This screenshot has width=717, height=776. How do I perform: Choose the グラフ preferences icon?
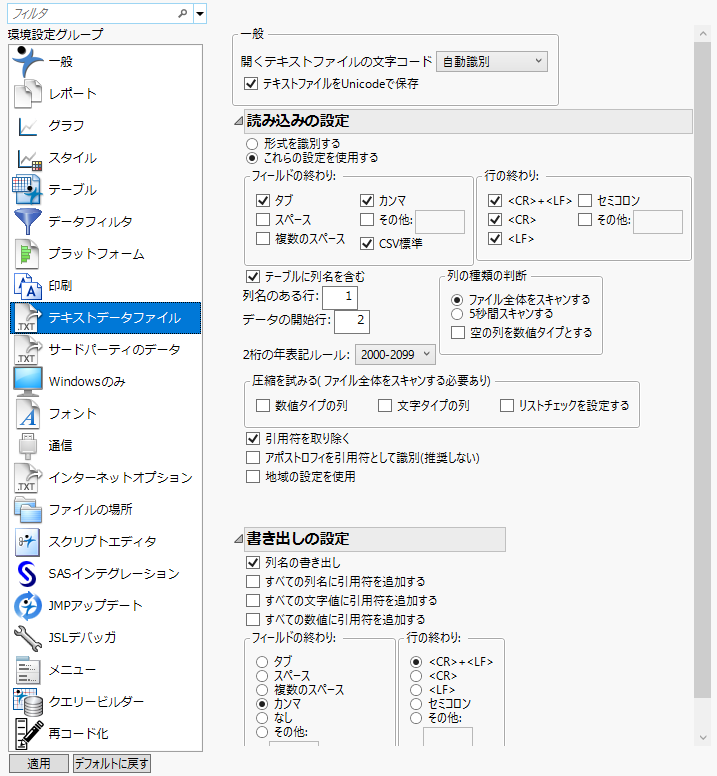point(28,126)
